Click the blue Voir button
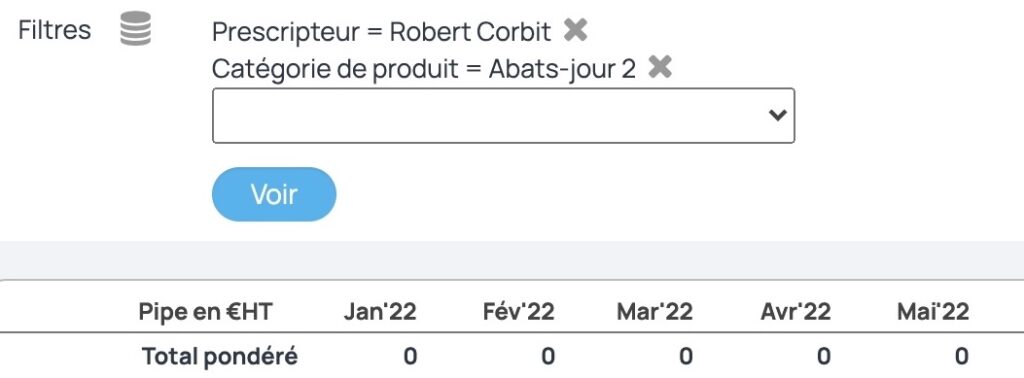 [x=274, y=195]
